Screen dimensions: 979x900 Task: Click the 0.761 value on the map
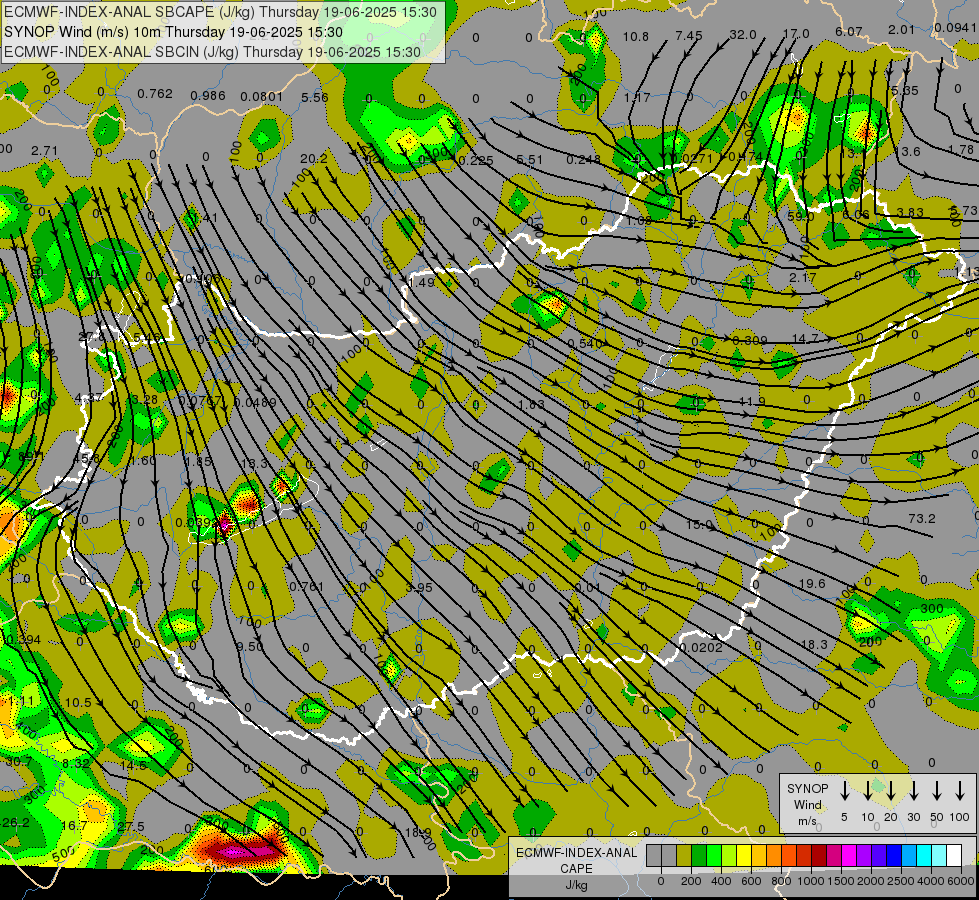307,586
